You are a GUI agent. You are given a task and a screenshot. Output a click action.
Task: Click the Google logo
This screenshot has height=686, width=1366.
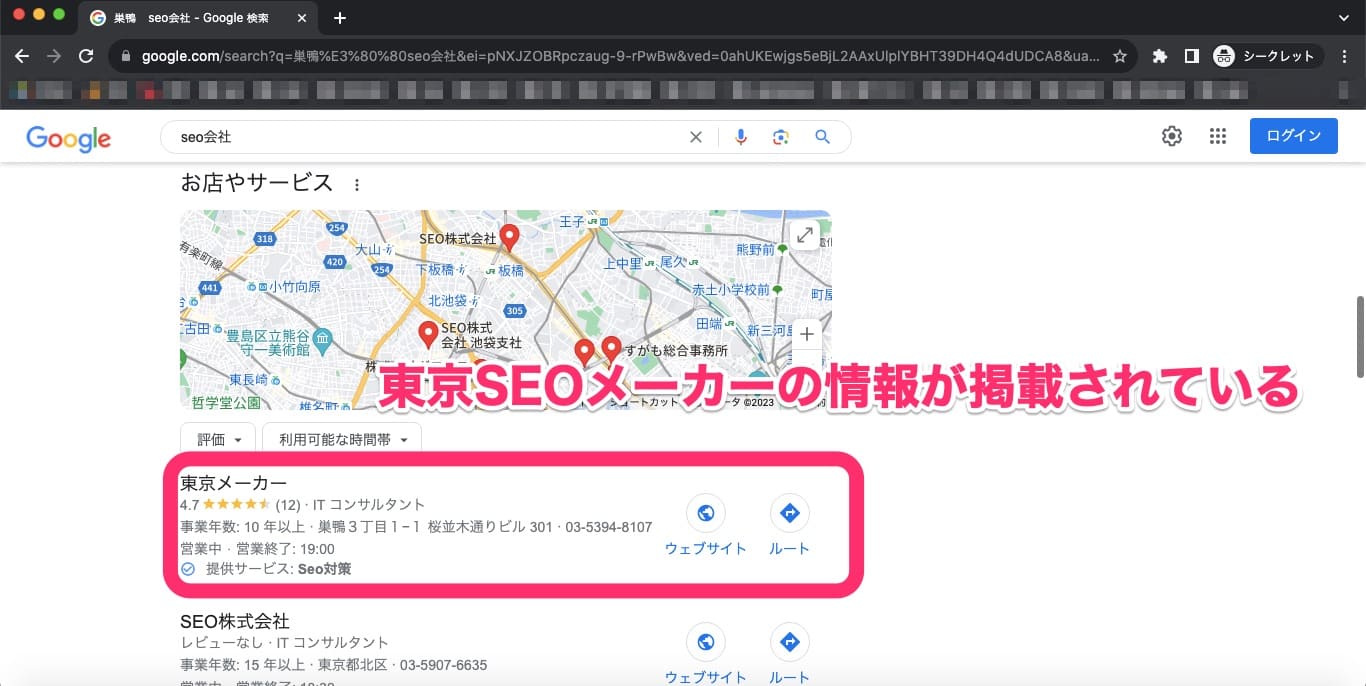[x=68, y=138]
